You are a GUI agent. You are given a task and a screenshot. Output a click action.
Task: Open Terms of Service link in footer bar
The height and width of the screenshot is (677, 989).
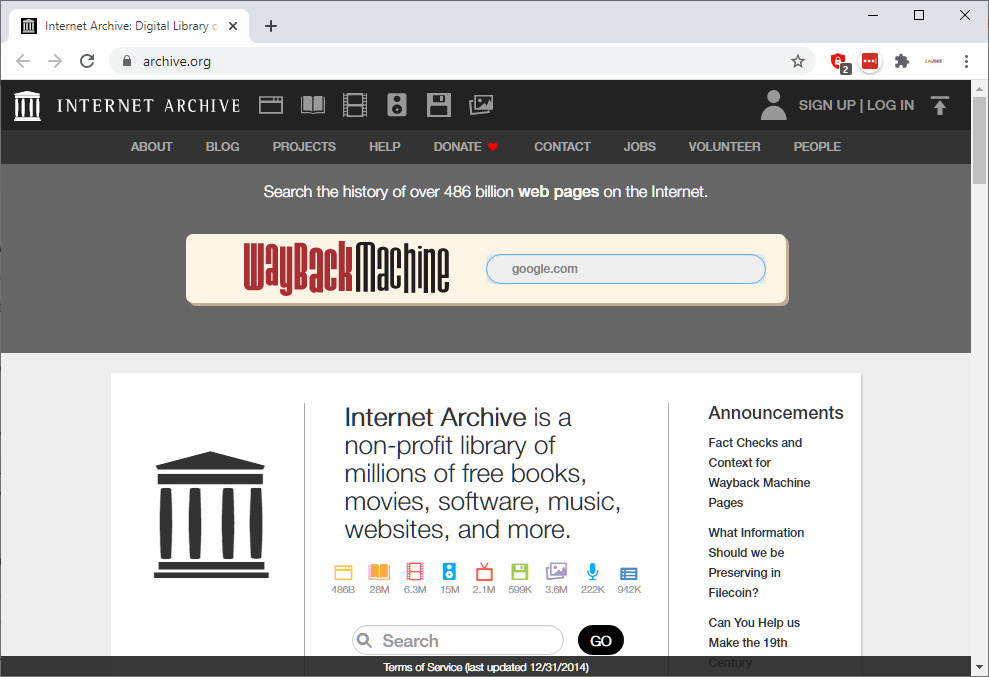(486, 668)
